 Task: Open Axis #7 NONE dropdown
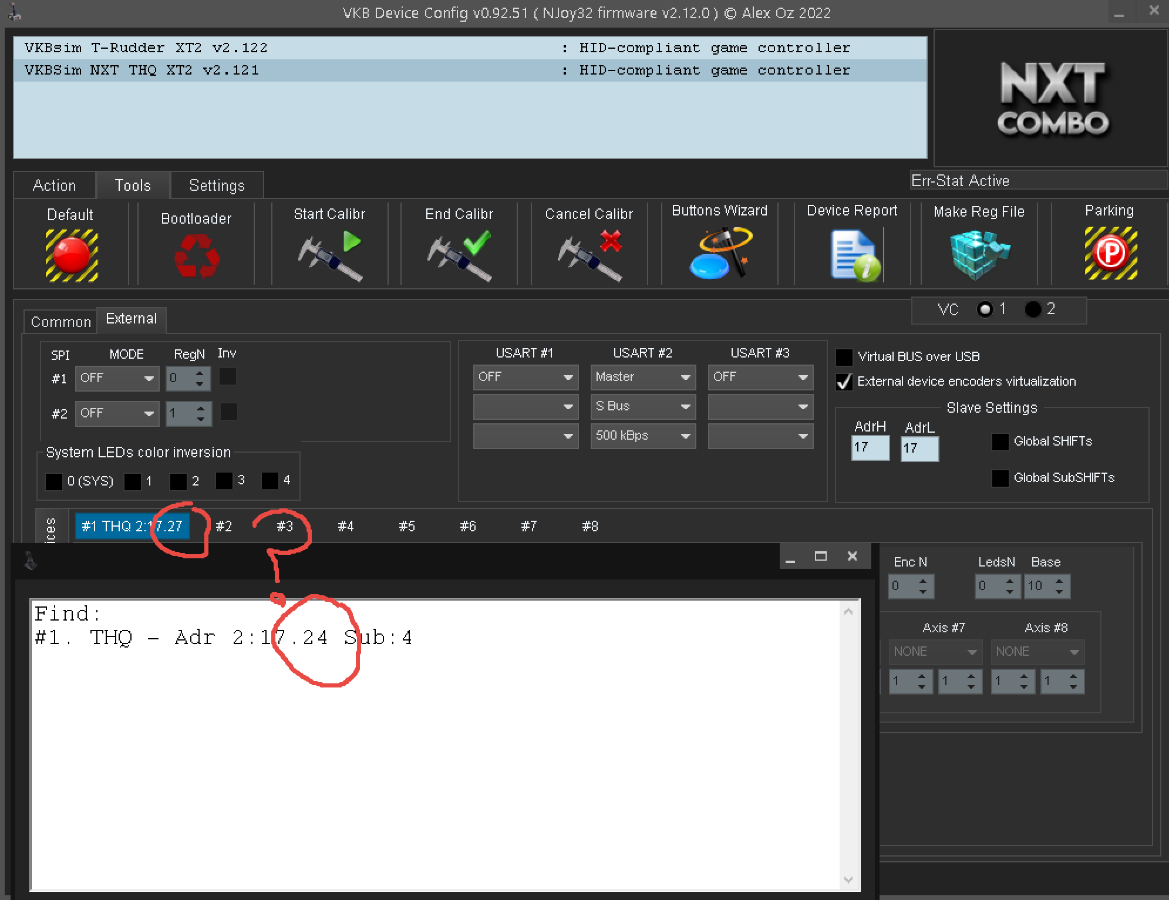pos(935,652)
